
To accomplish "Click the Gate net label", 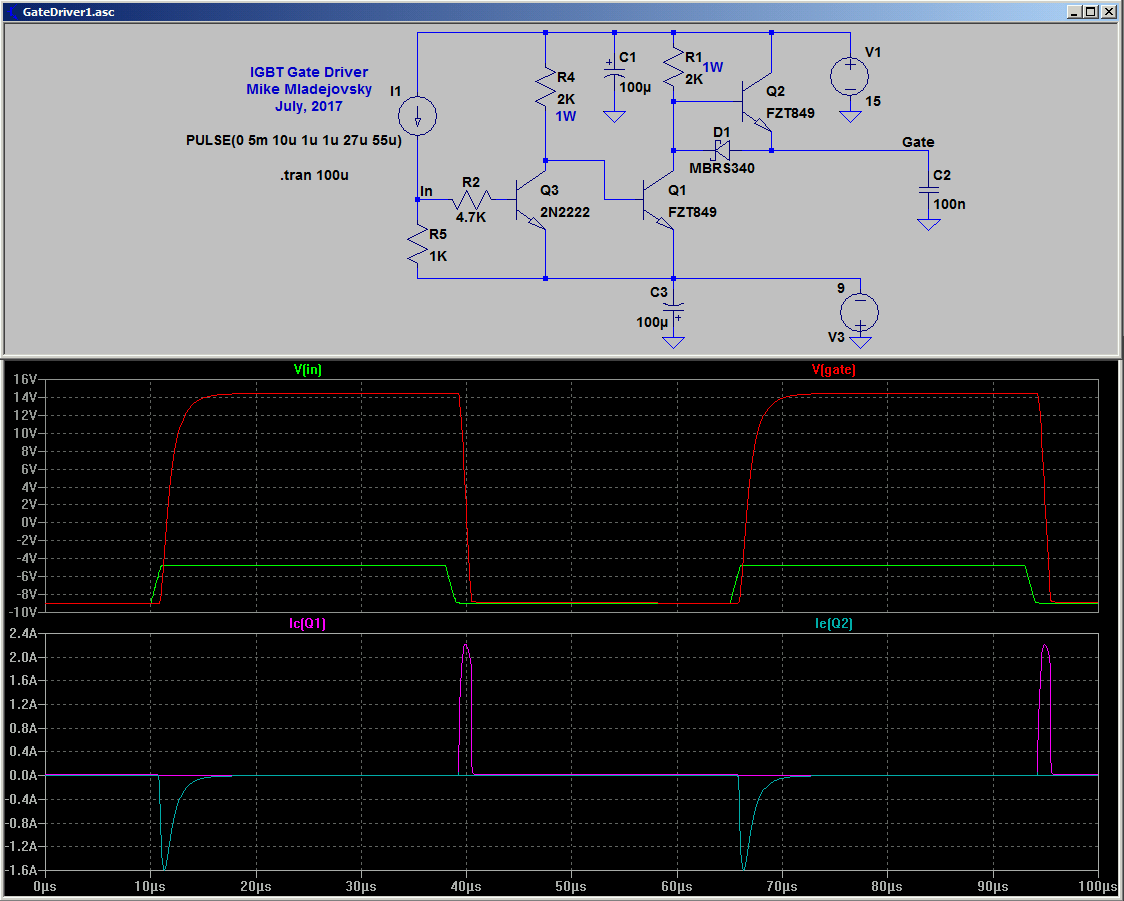I will pos(918,142).
